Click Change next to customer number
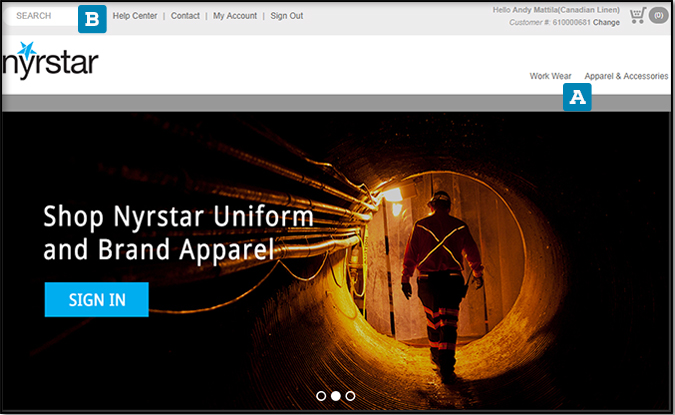The height and width of the screenshot is (415, 675). 606,22
